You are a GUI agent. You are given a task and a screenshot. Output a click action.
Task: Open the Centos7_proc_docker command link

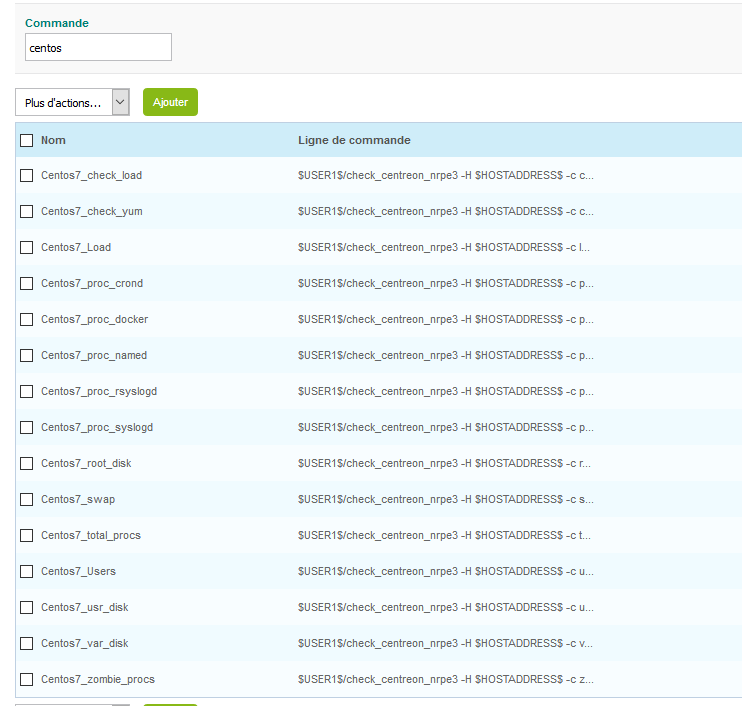coord(94,319)
